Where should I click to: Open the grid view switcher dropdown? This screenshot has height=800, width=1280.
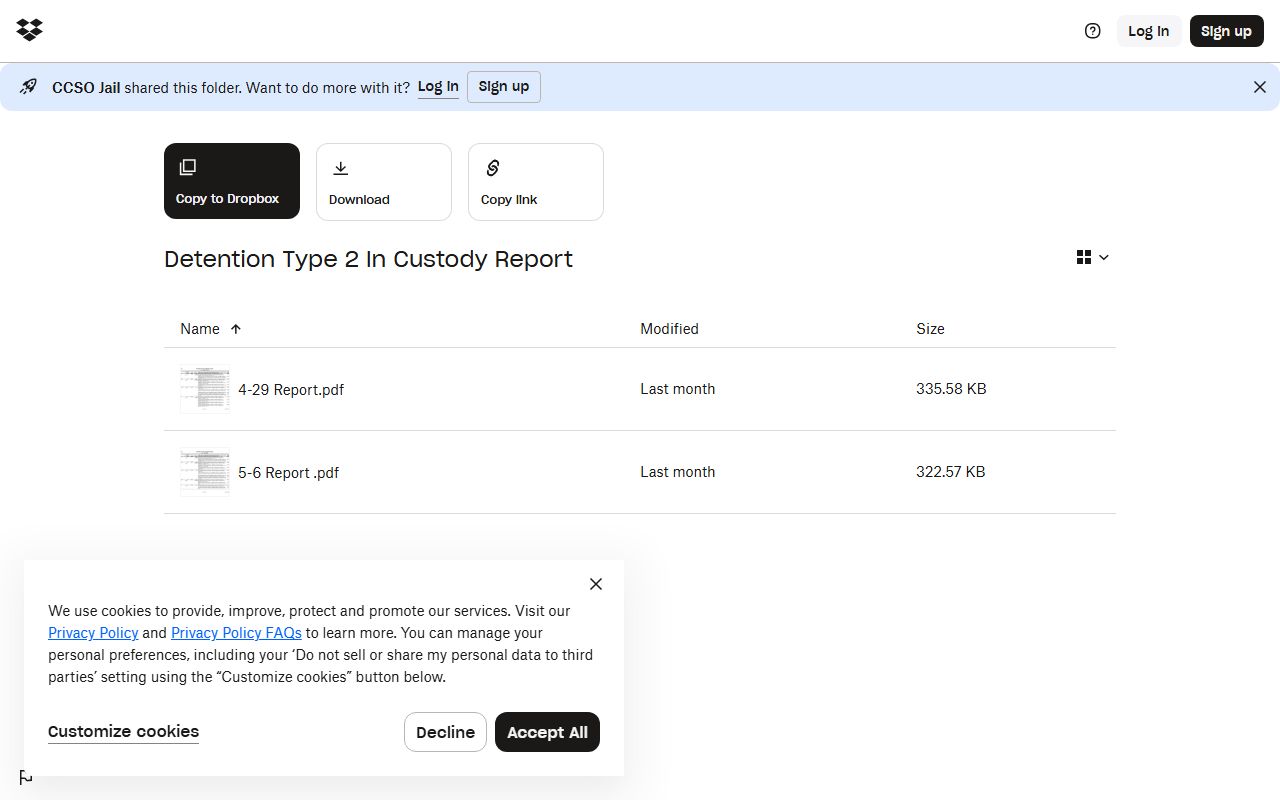(1093, 258)
